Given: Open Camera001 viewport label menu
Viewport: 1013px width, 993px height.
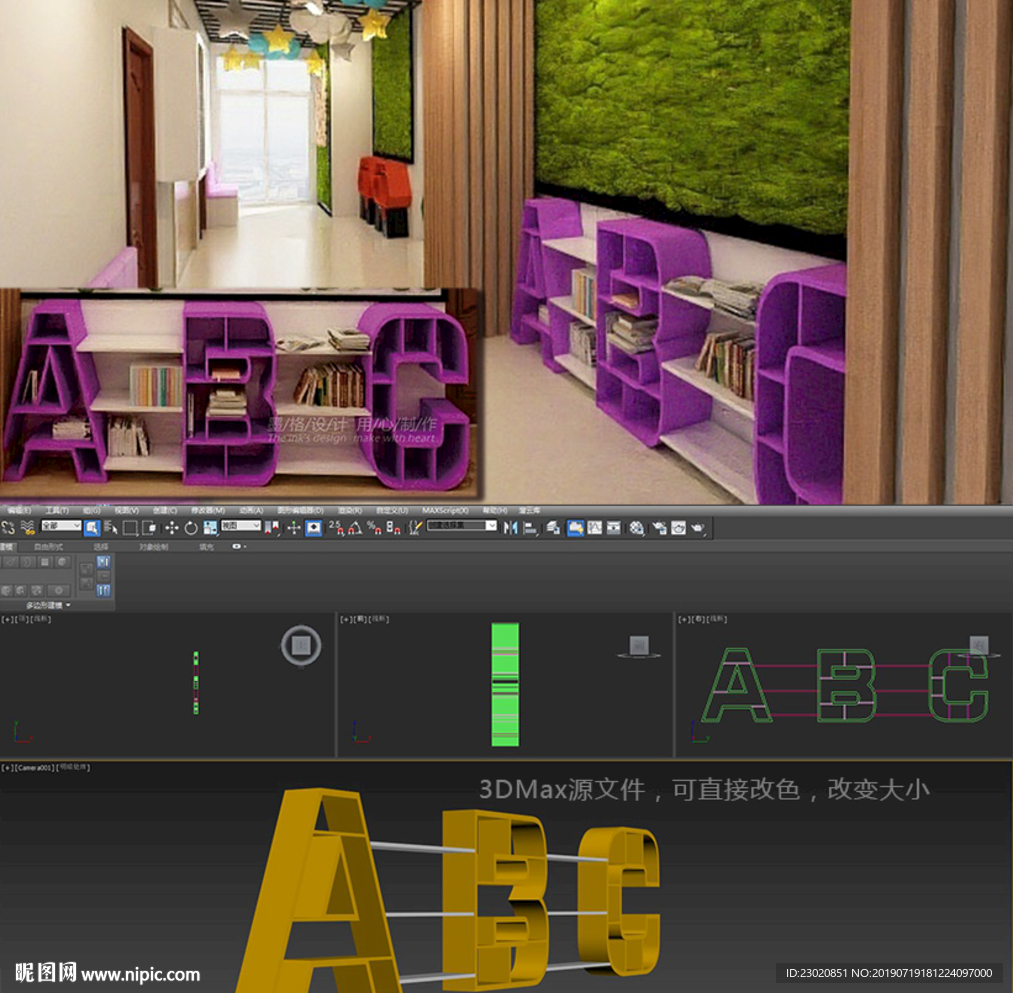Looking at the screenshot, I should coord(36,768).
